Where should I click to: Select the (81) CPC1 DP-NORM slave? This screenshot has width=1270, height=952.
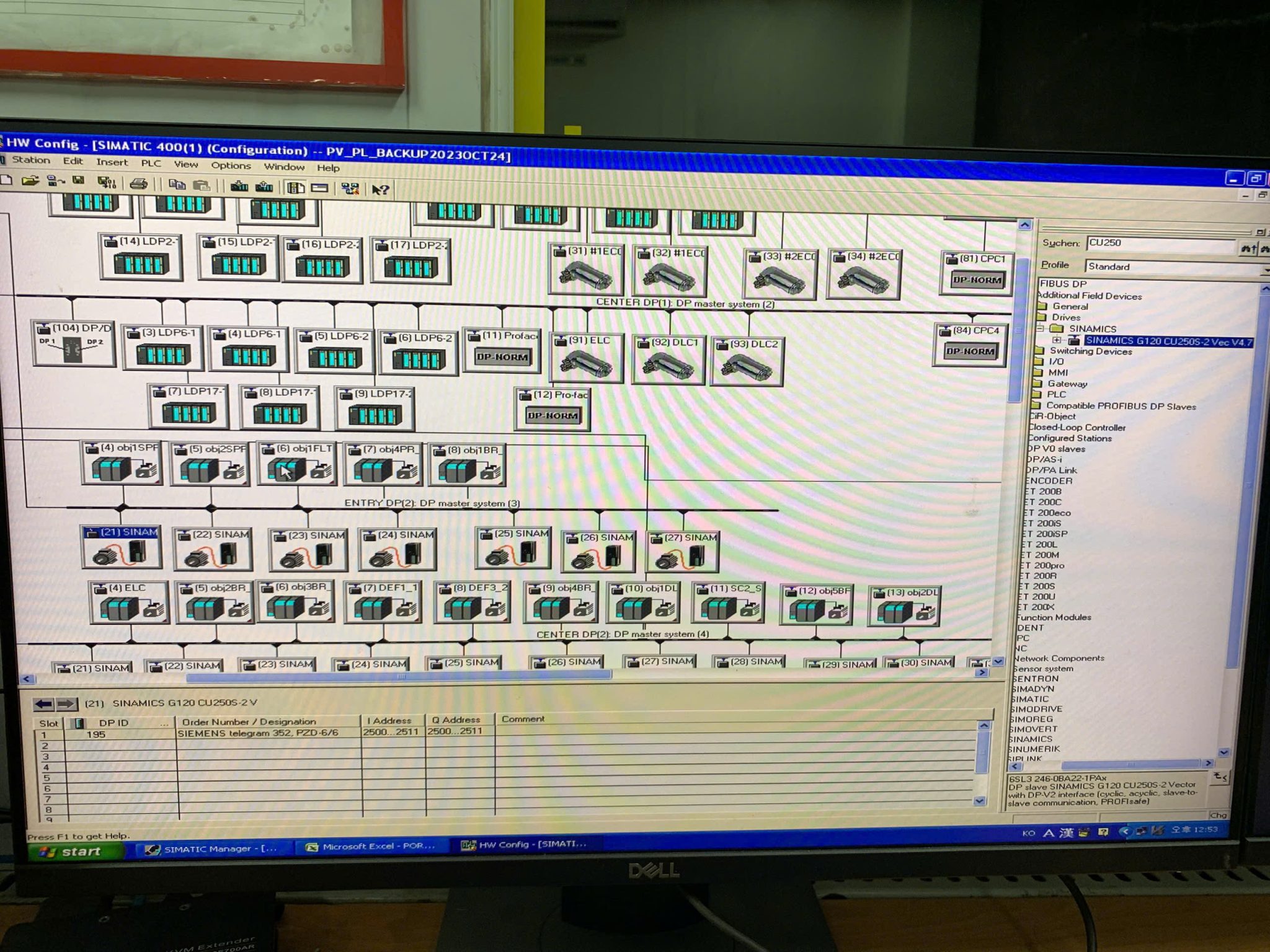(x=976, y=273)
